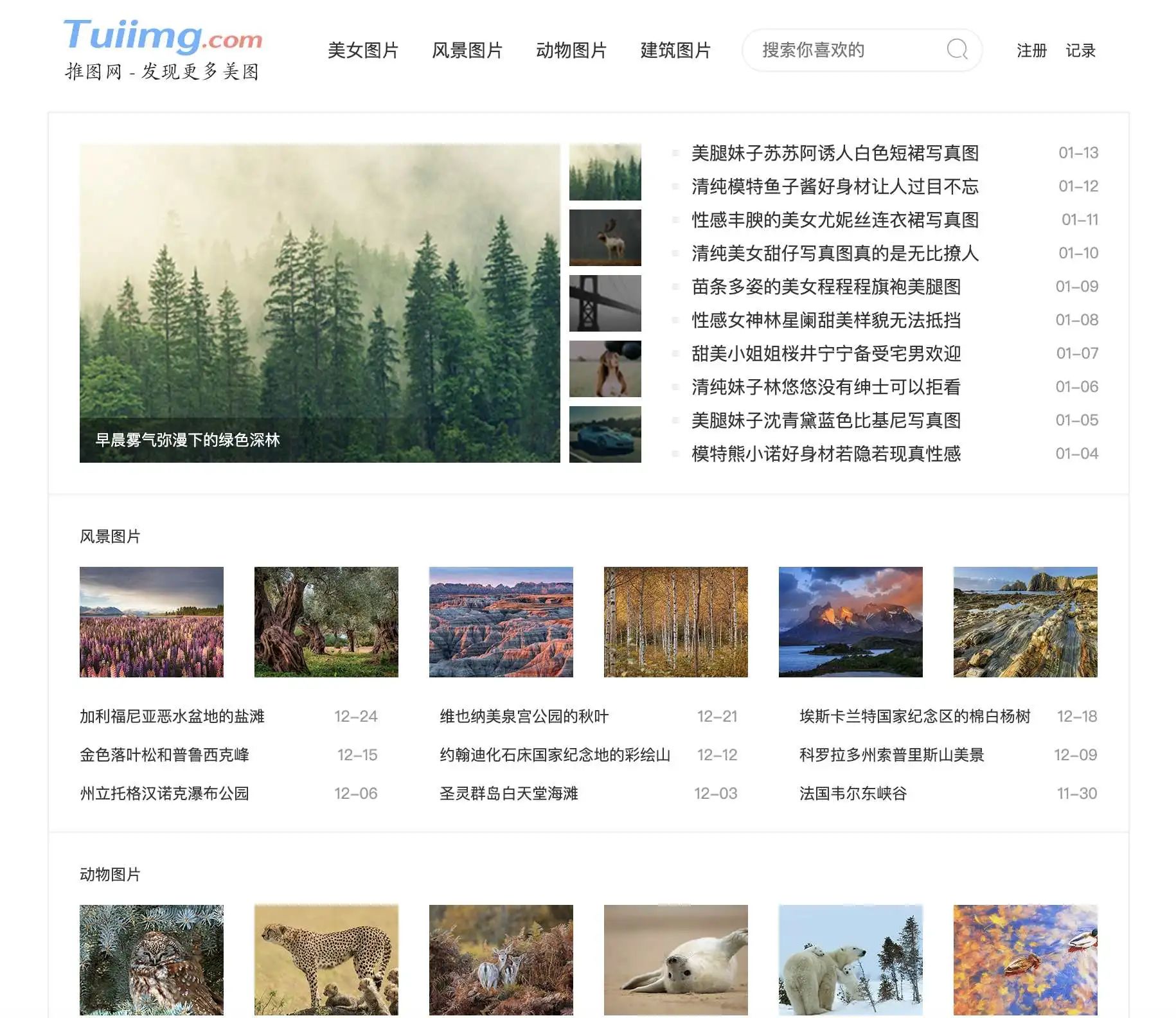Open article 美腿妹子苏苏阿诱人白色短裙写真图
This screenshot has width=1176, height=1018.
[x=835, y=153]
